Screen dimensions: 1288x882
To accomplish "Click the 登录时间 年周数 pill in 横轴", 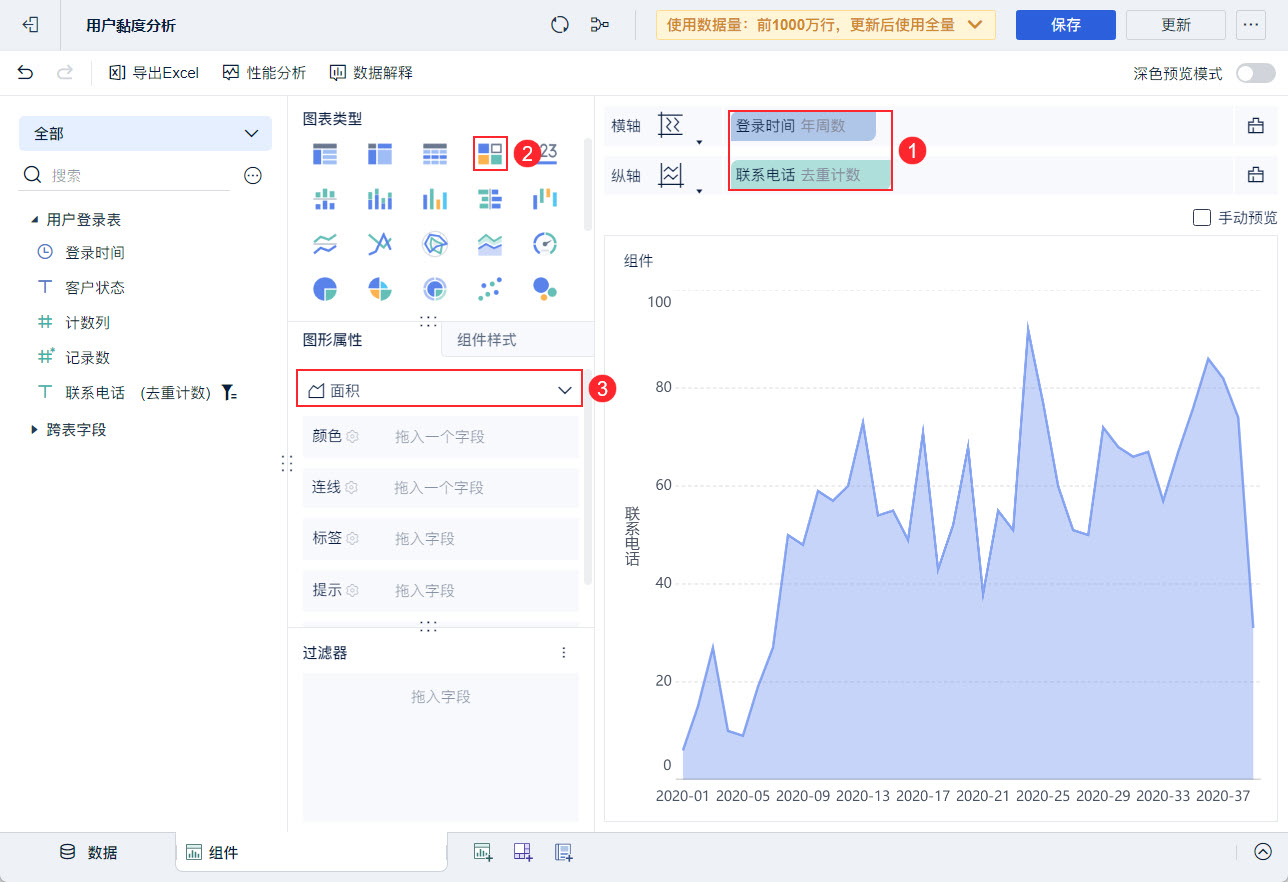I will pos(804,126).
